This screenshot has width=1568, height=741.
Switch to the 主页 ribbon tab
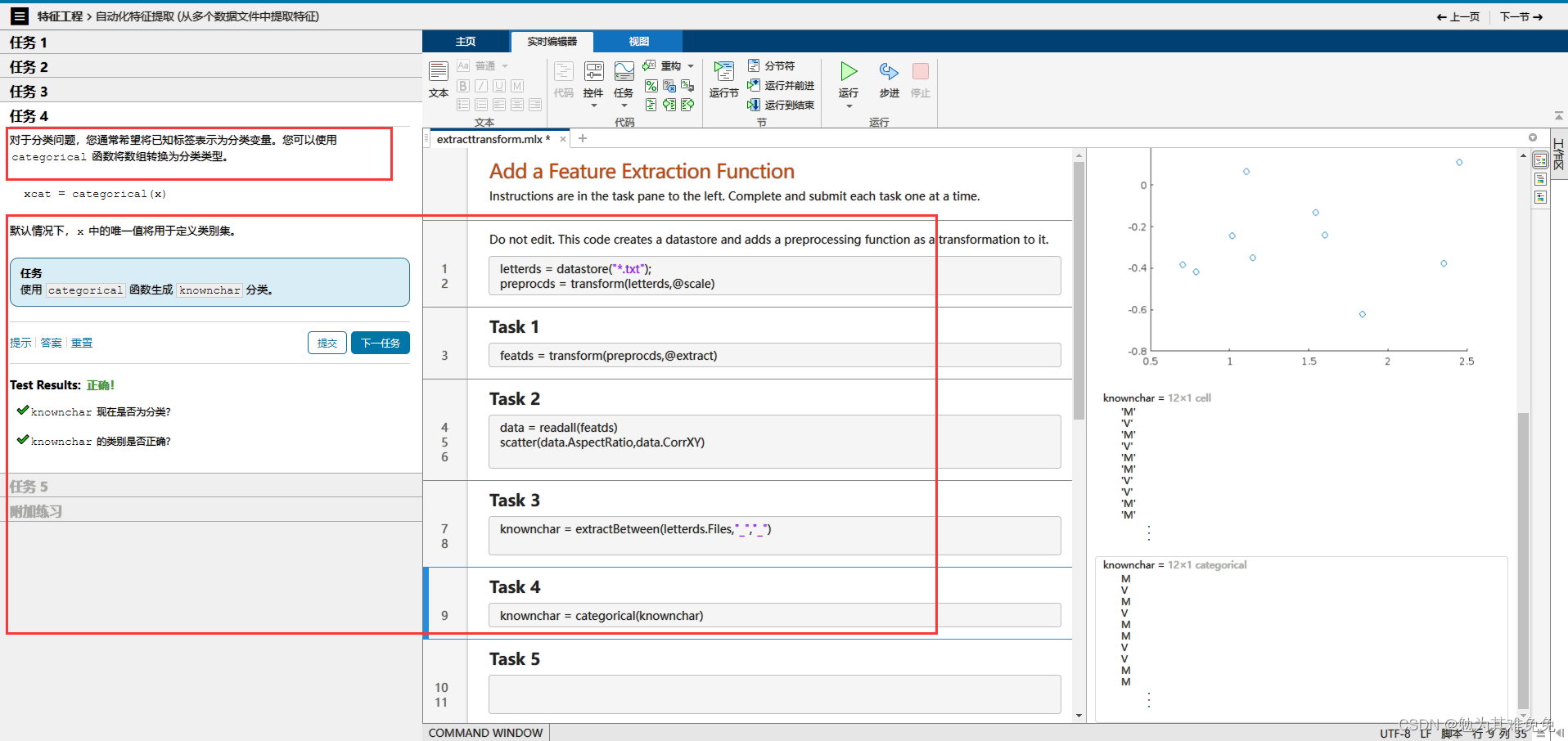[x=466, y=41]
